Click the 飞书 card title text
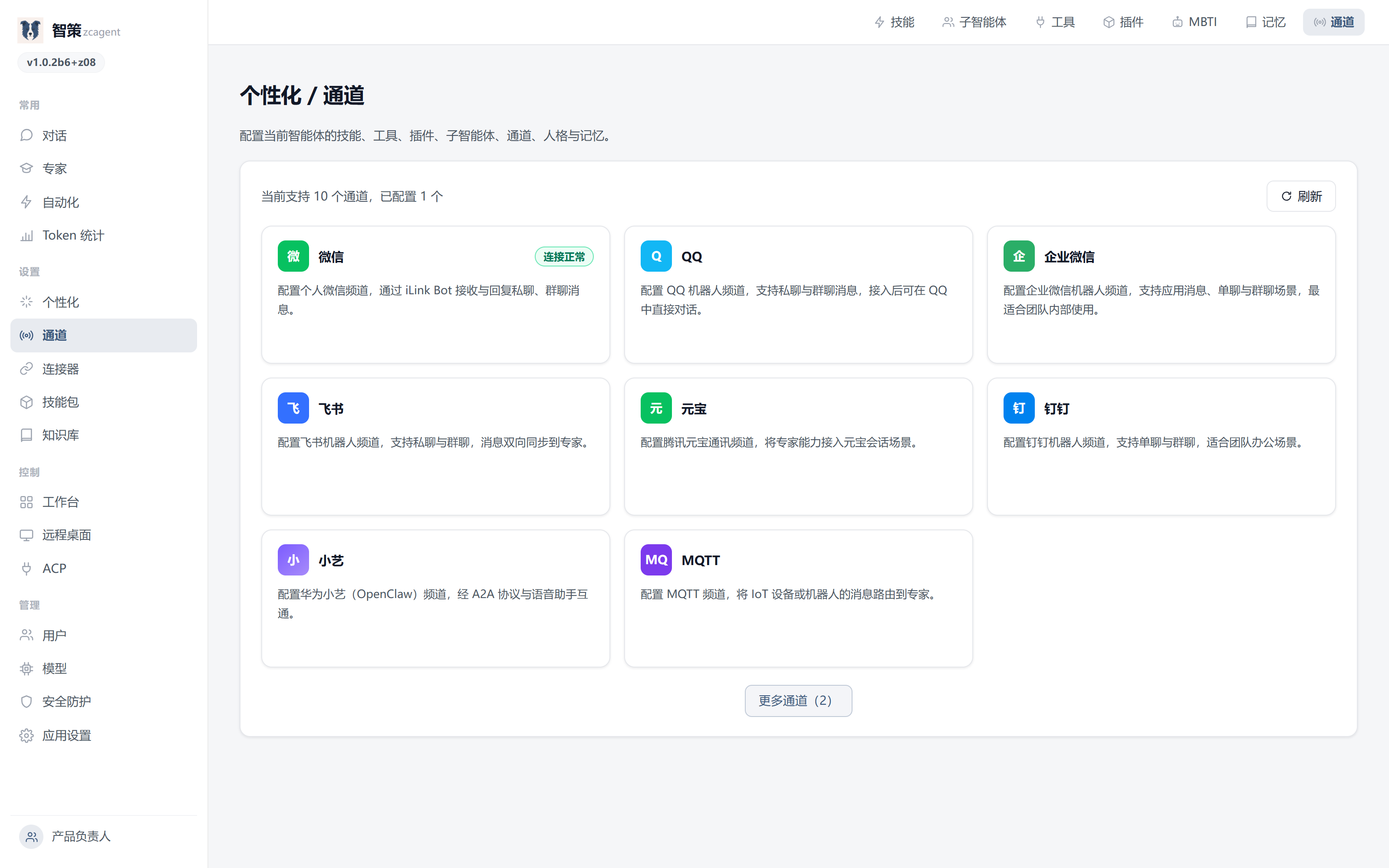 331,409
